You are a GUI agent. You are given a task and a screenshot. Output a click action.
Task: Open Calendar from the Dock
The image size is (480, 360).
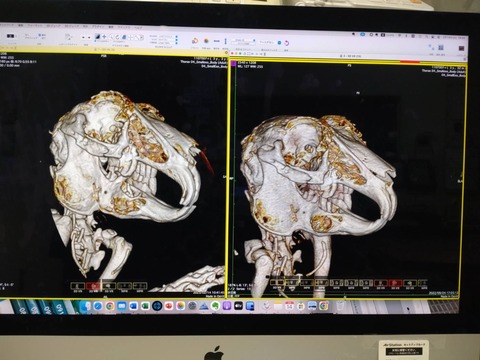pos(289,306)
